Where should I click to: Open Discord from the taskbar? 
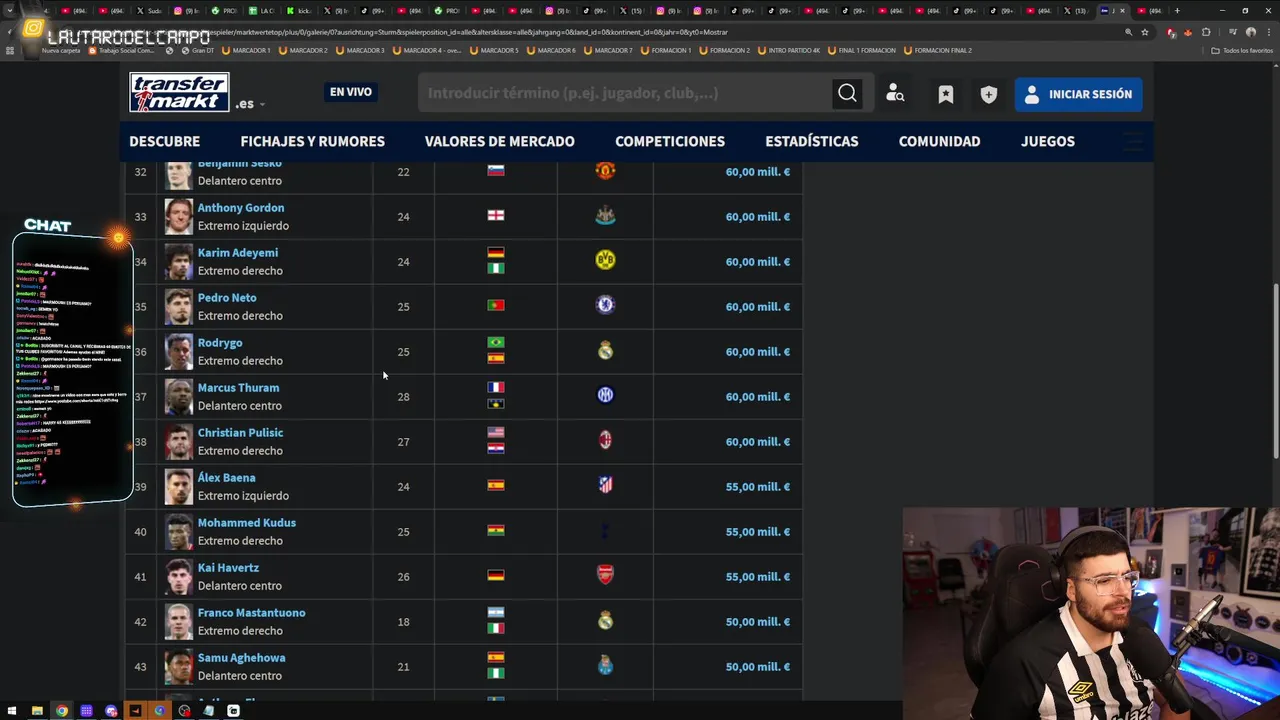point(111,711)
